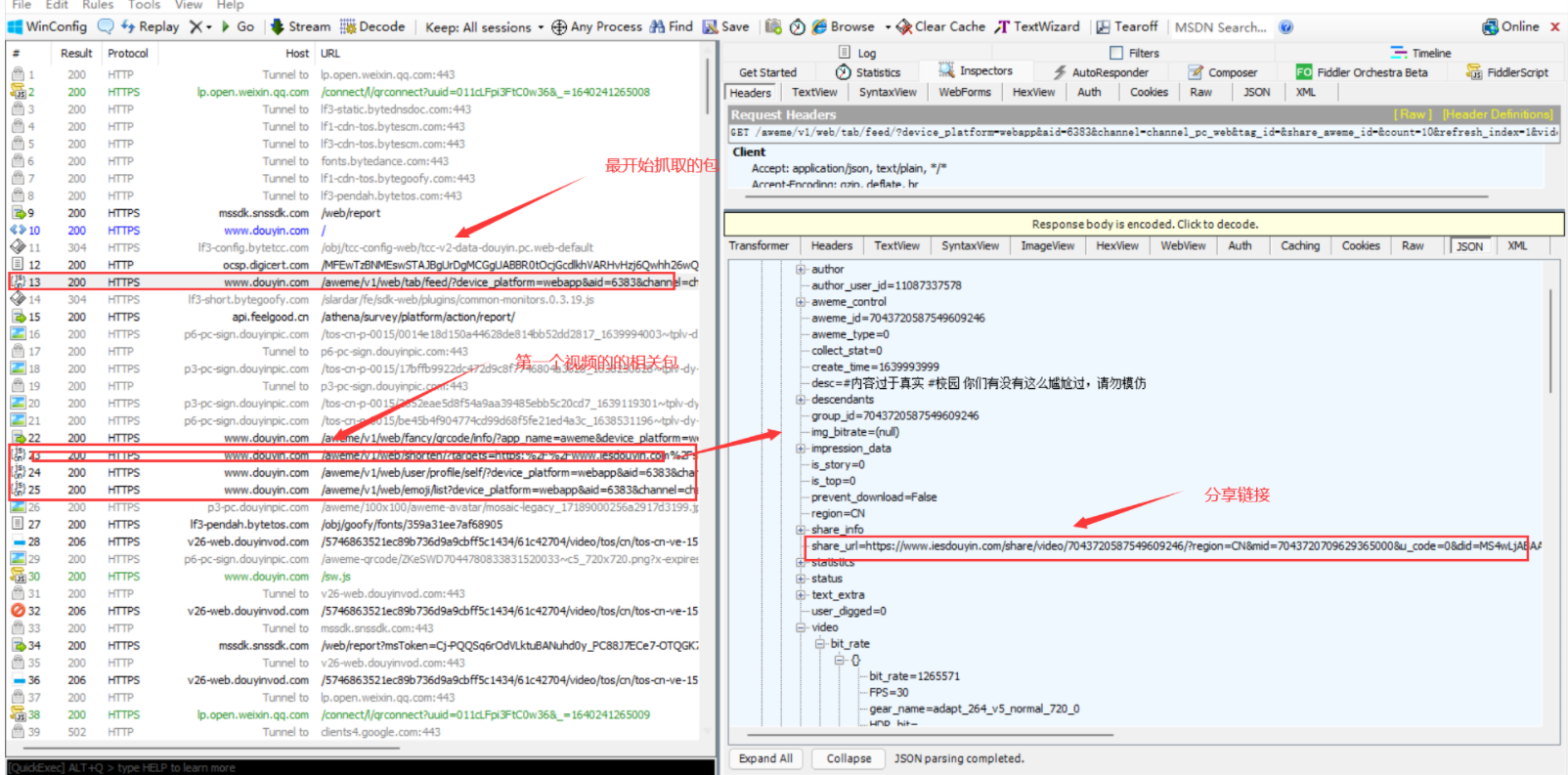Select the Any Process target tool
1568x775 pixels.
click(x=596, y=26)
